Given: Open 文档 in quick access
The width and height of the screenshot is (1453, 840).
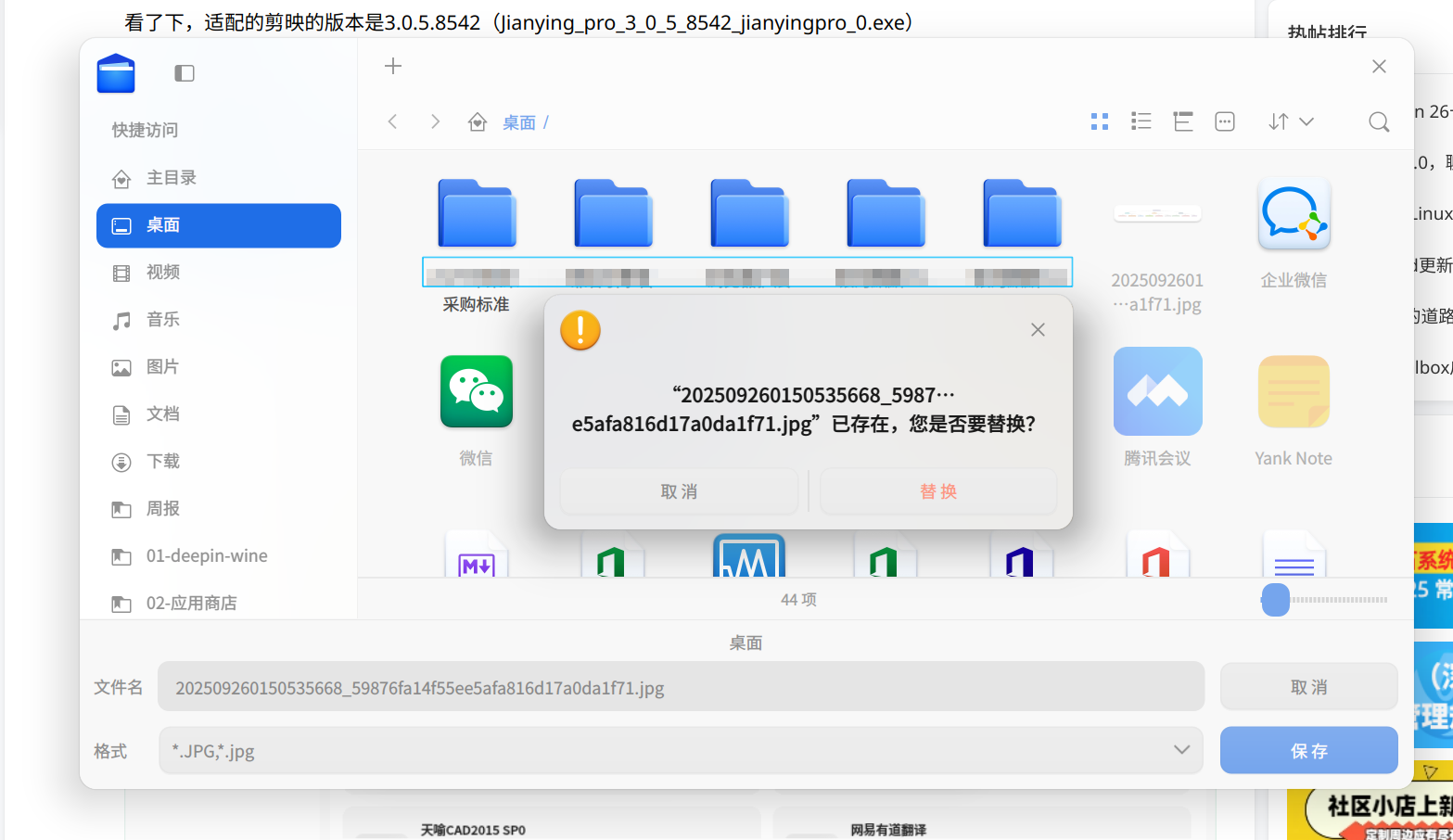Looking at the screenshot, I should pos(219,414).
